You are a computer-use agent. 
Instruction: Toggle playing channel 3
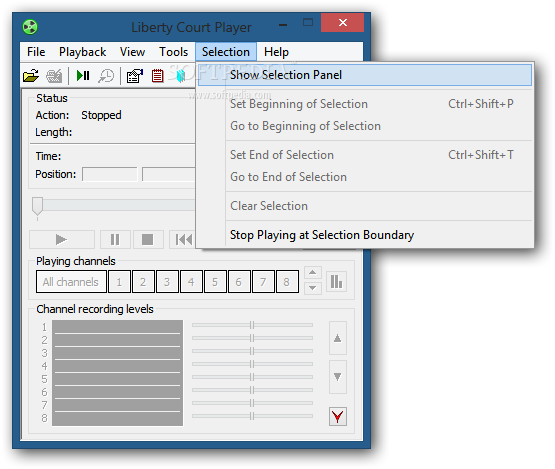click(167, 282)
